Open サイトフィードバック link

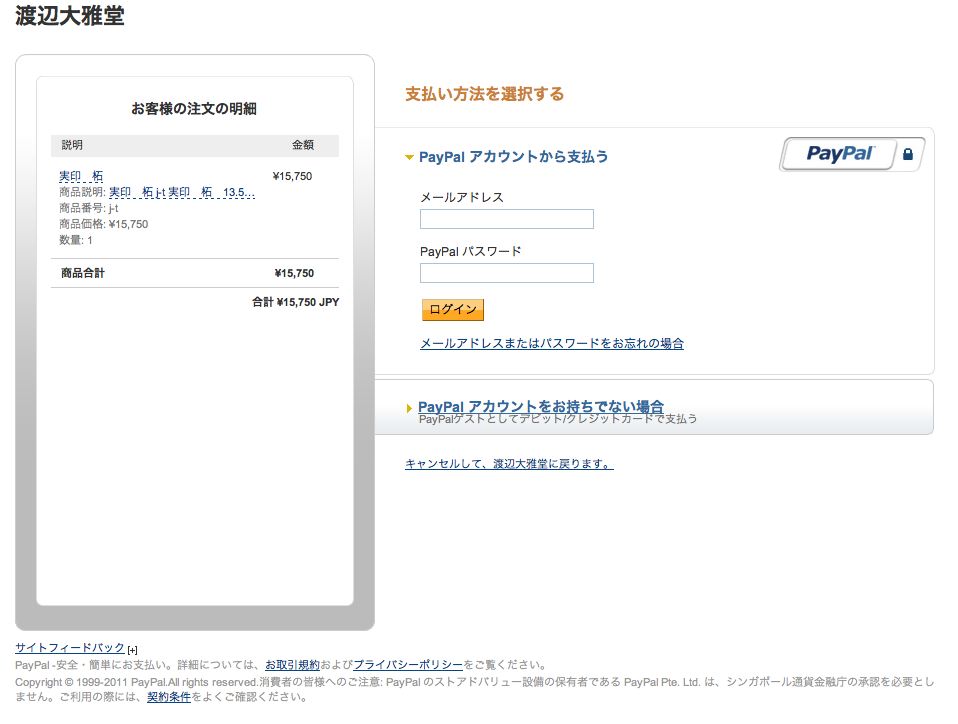coord(70,648)
